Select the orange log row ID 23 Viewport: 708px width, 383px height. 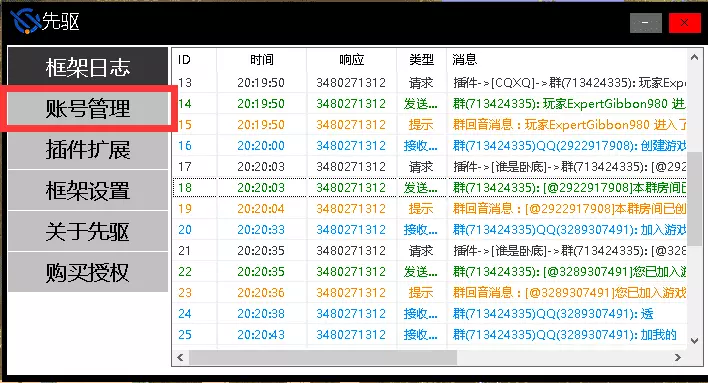[429, 293]
